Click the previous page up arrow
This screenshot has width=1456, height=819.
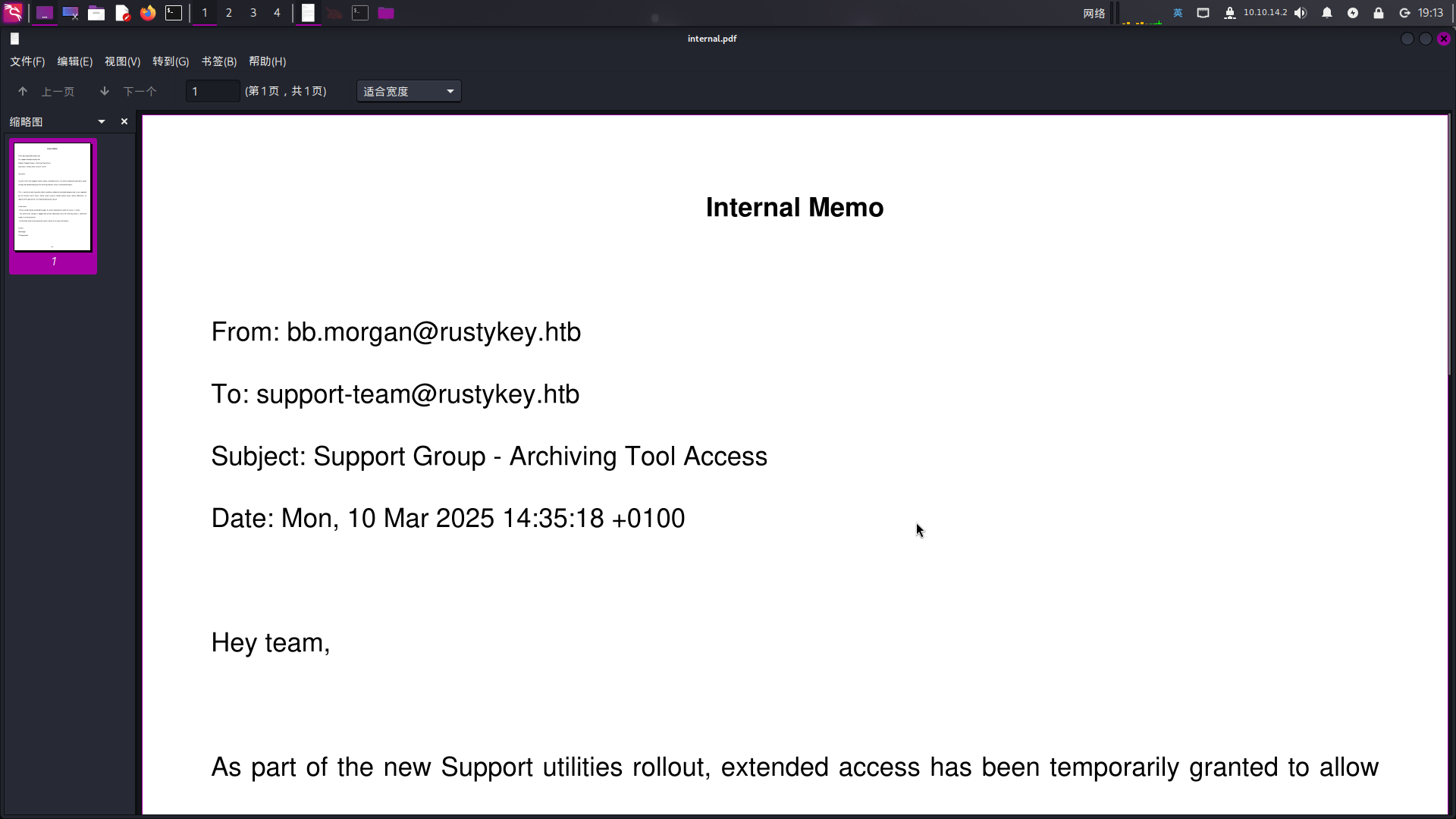point(23,92)
